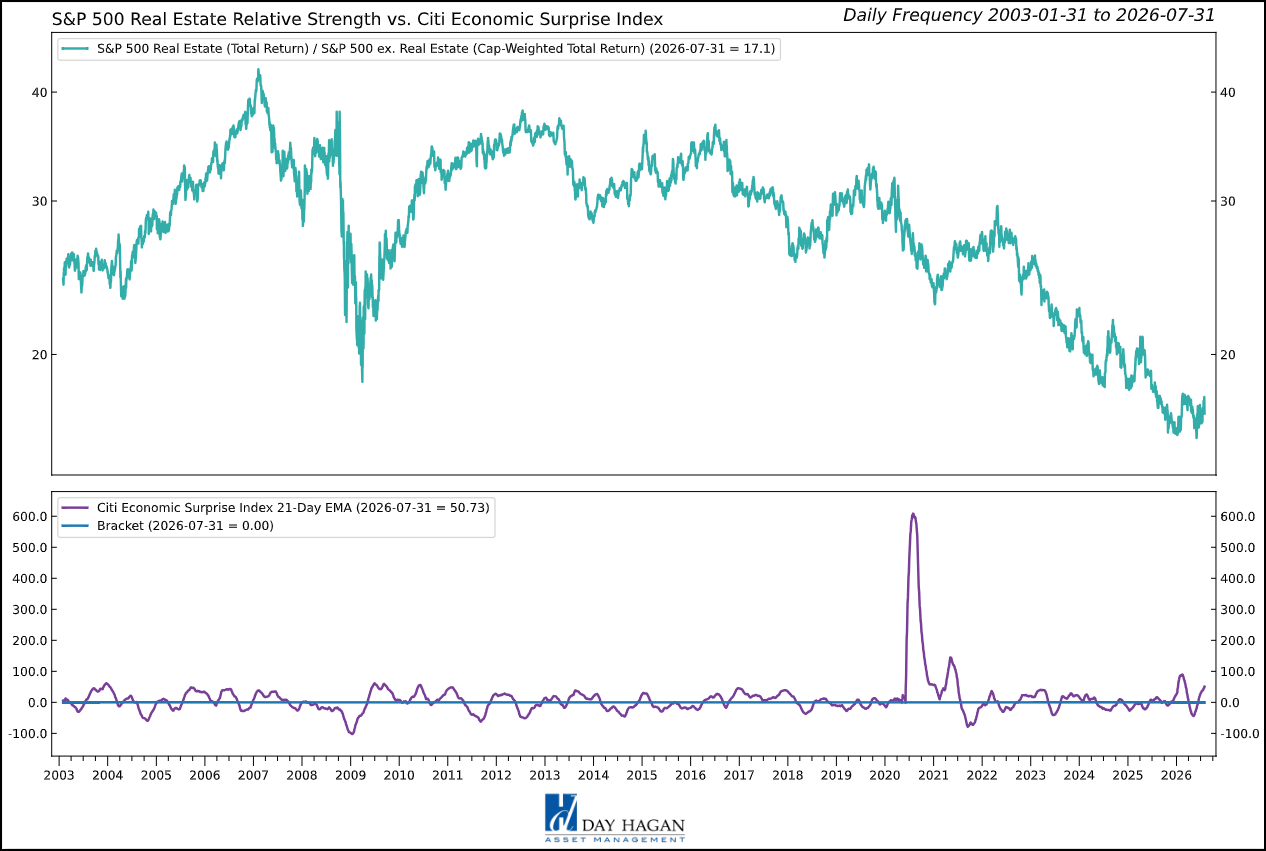Click the Day Hagan logo icon

point(561,813)
